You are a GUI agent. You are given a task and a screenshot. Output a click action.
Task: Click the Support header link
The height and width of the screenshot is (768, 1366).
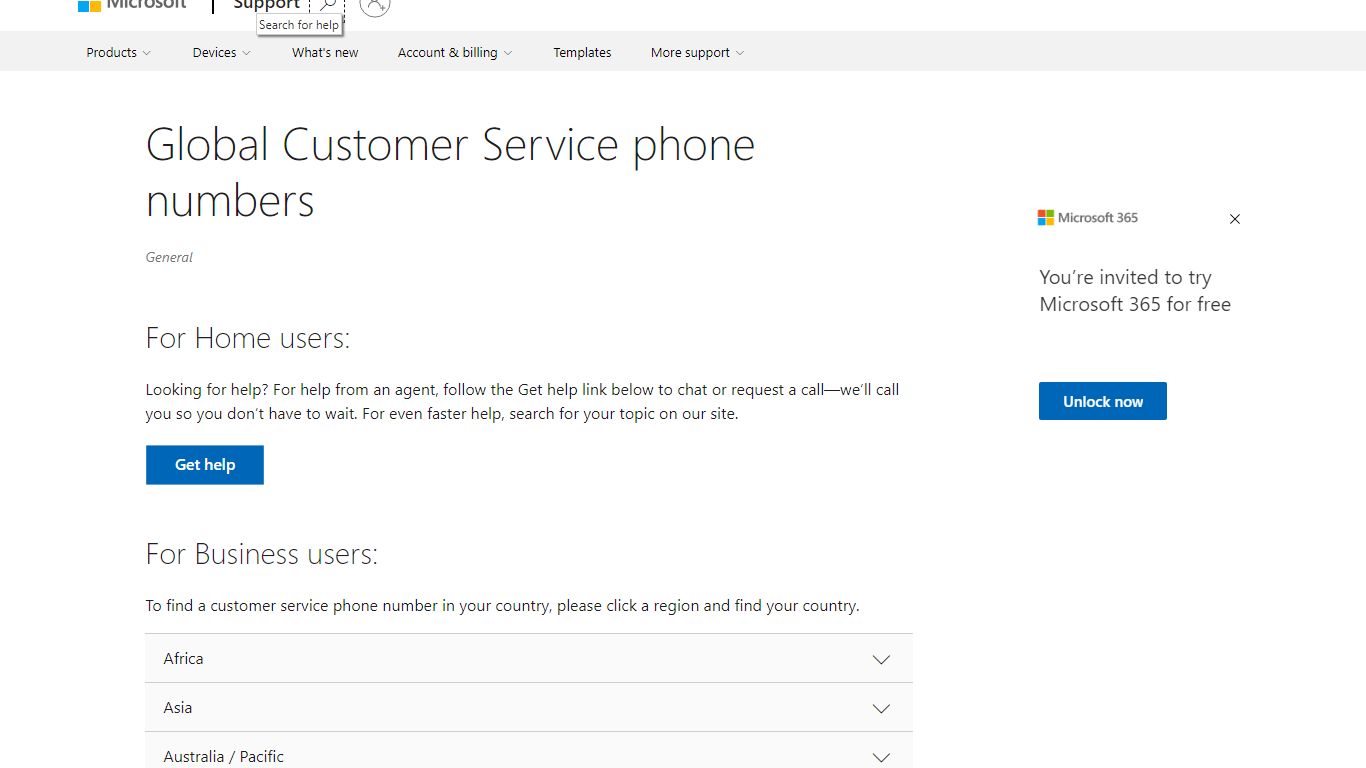(x=266, y=4)
